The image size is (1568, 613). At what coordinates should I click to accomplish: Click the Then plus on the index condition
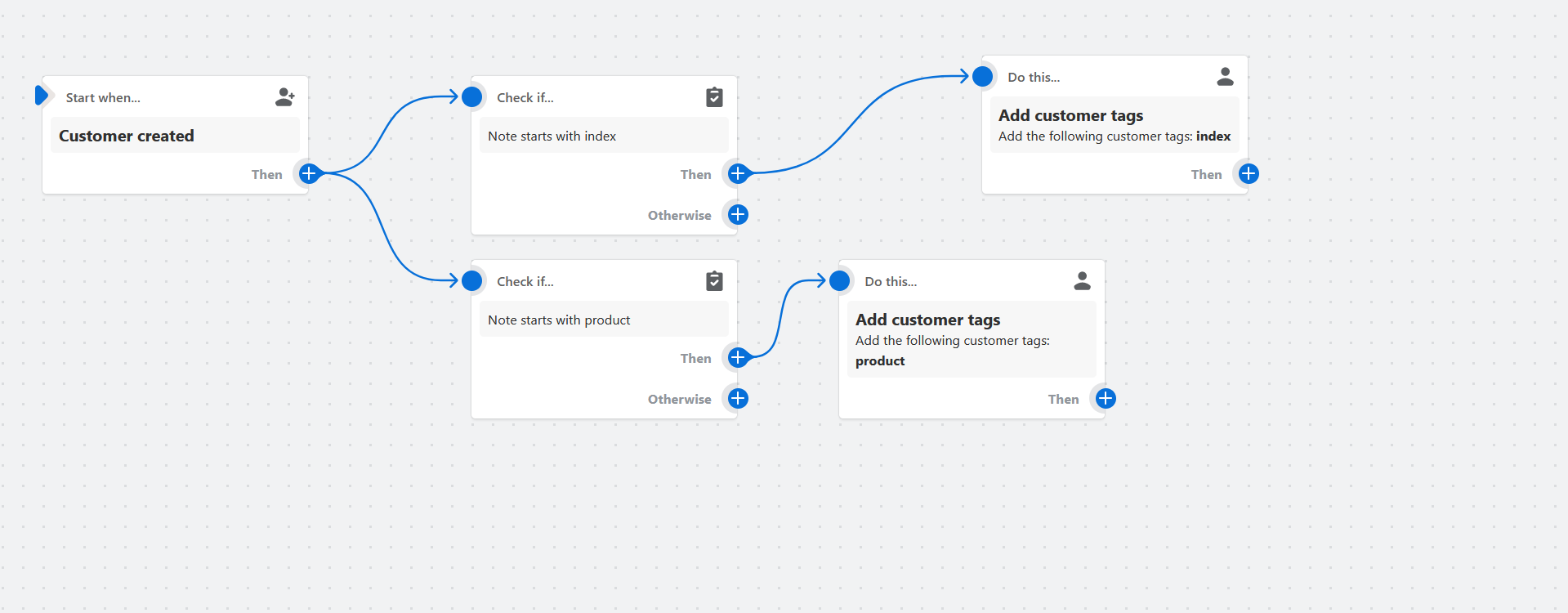point(738,173)
